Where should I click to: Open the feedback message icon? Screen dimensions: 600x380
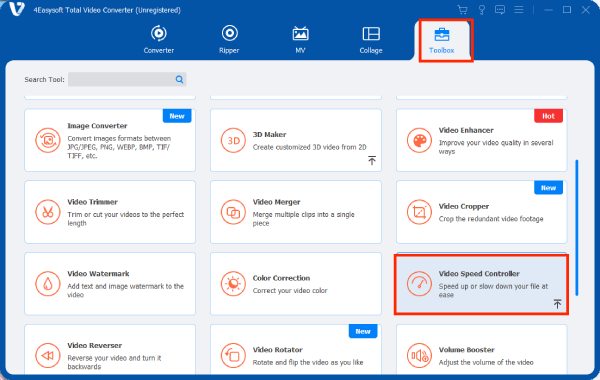tap(500, 10)
